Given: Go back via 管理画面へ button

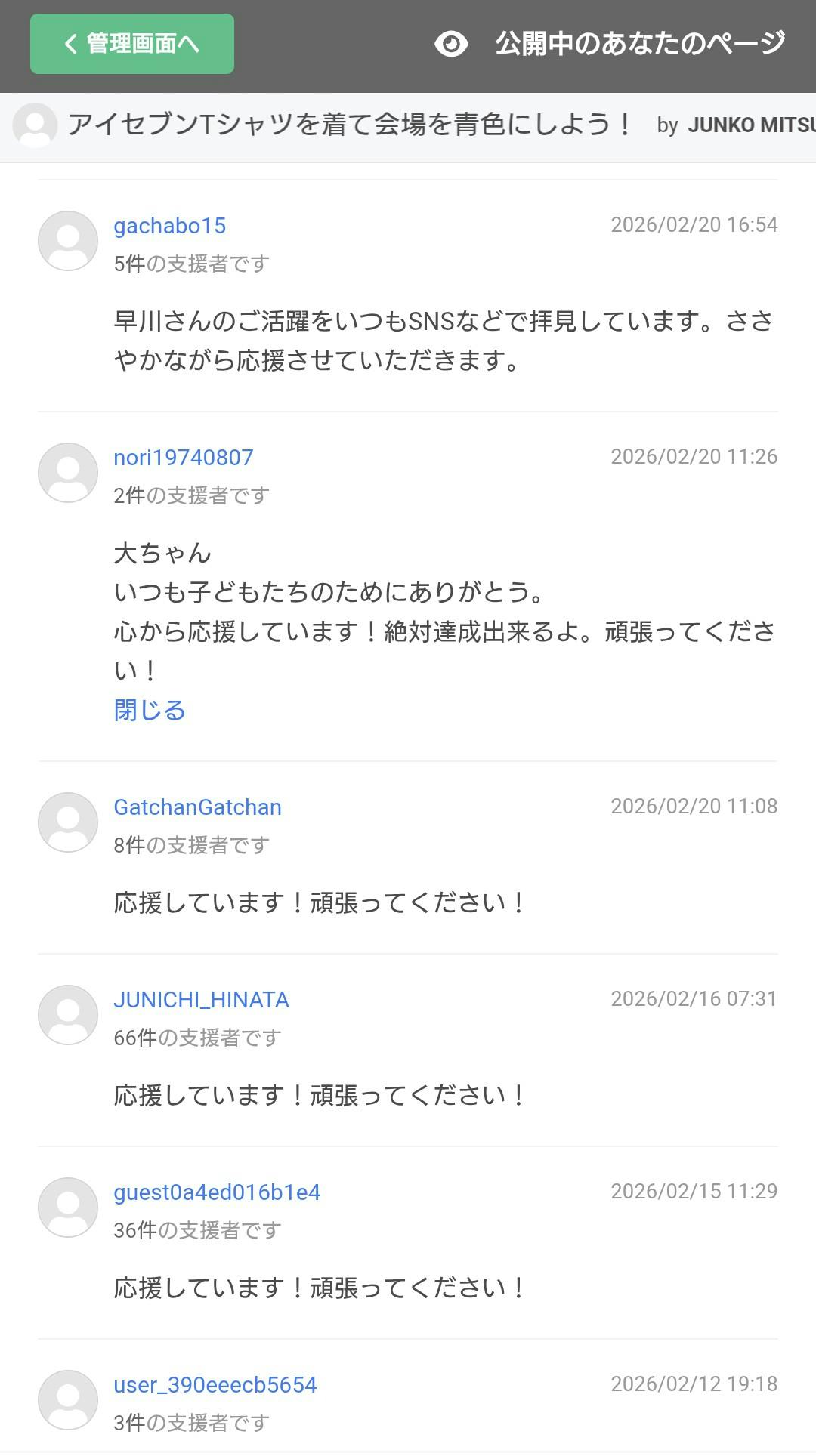Looking at the screenshot, I should [132, 44].
